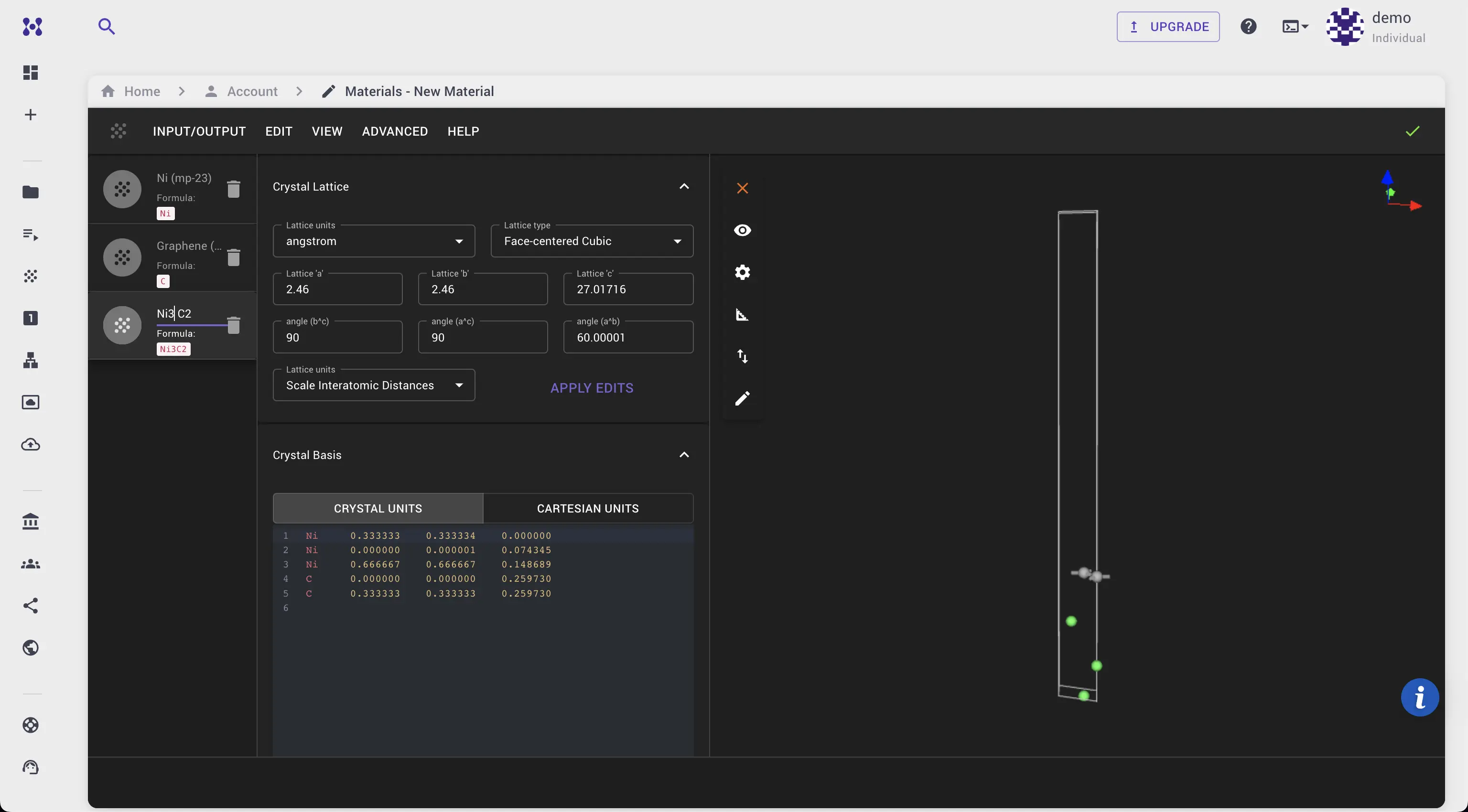This screenshot has height=812, width=1468.
Task: Toggle visibility with the eye icon in the viewer
Action: (x=742, y=230)
